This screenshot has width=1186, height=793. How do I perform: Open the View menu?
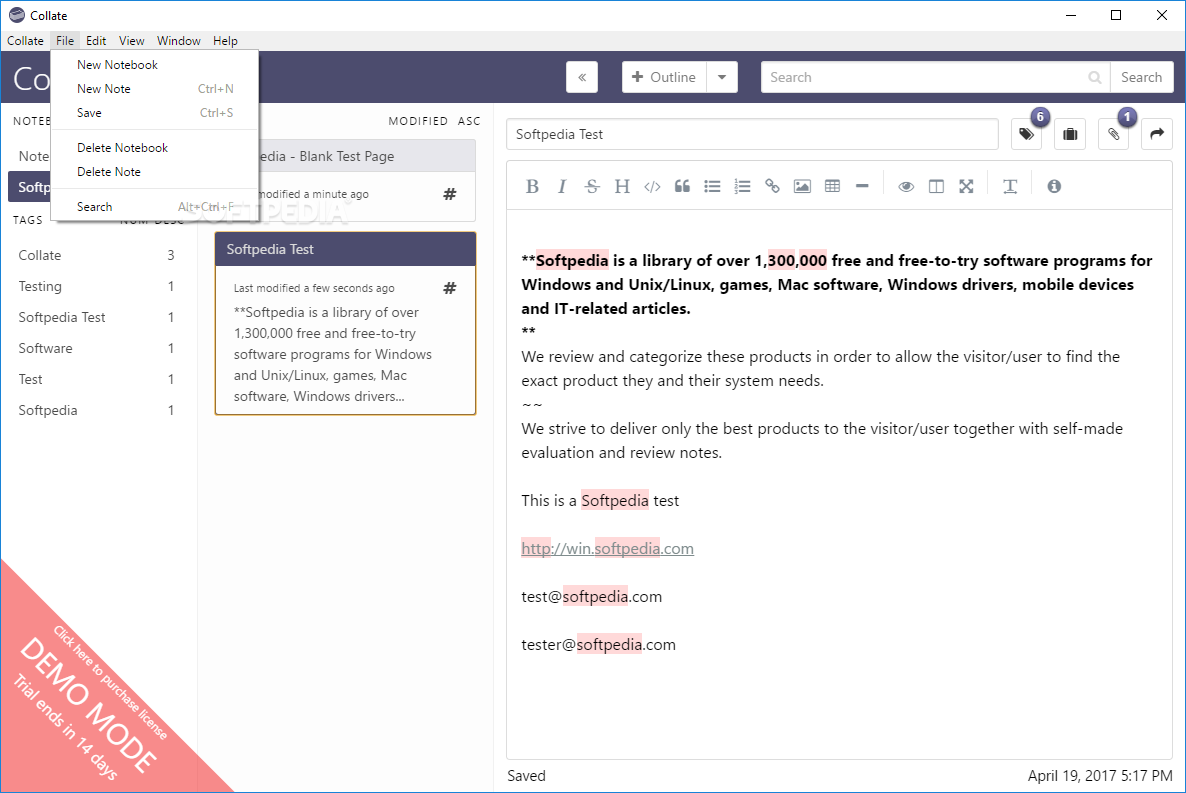tap(132, 41)
